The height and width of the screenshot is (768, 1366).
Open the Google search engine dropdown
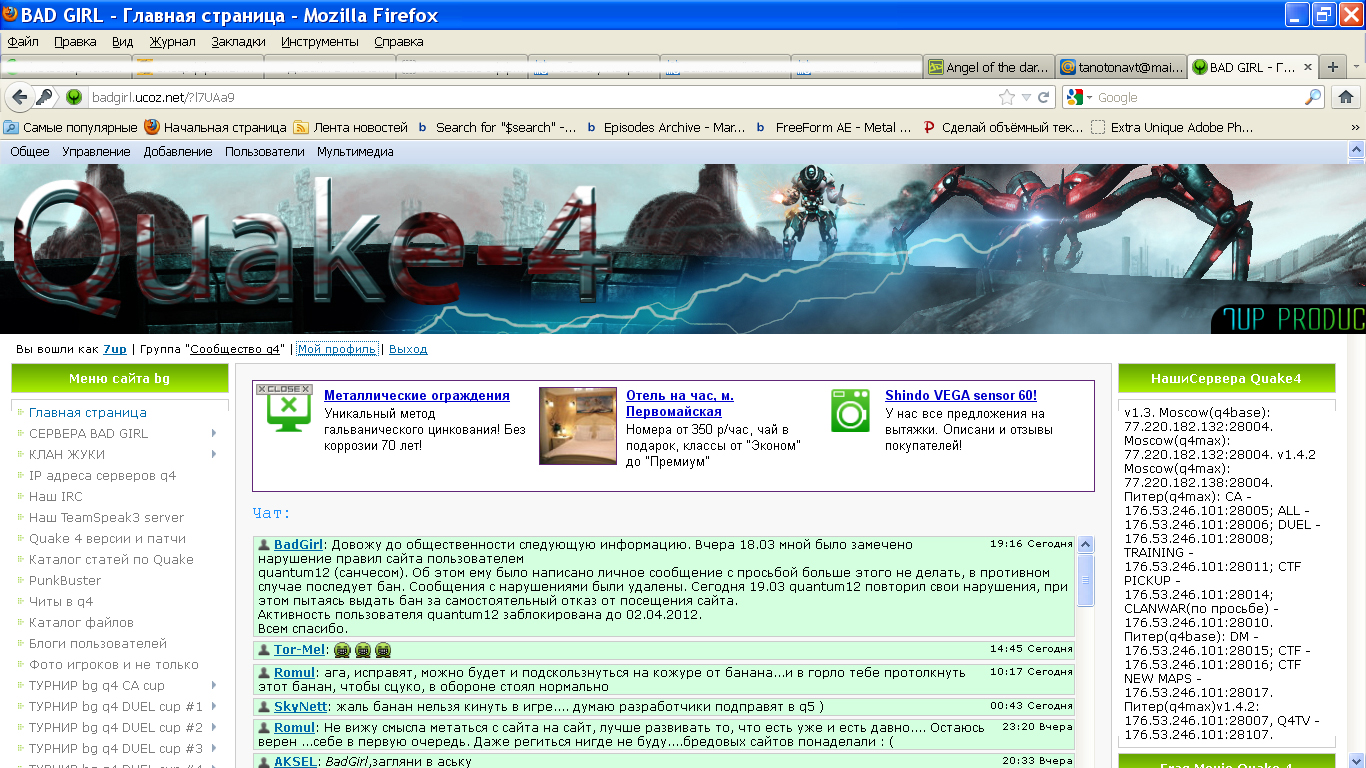coord(1080,97)
